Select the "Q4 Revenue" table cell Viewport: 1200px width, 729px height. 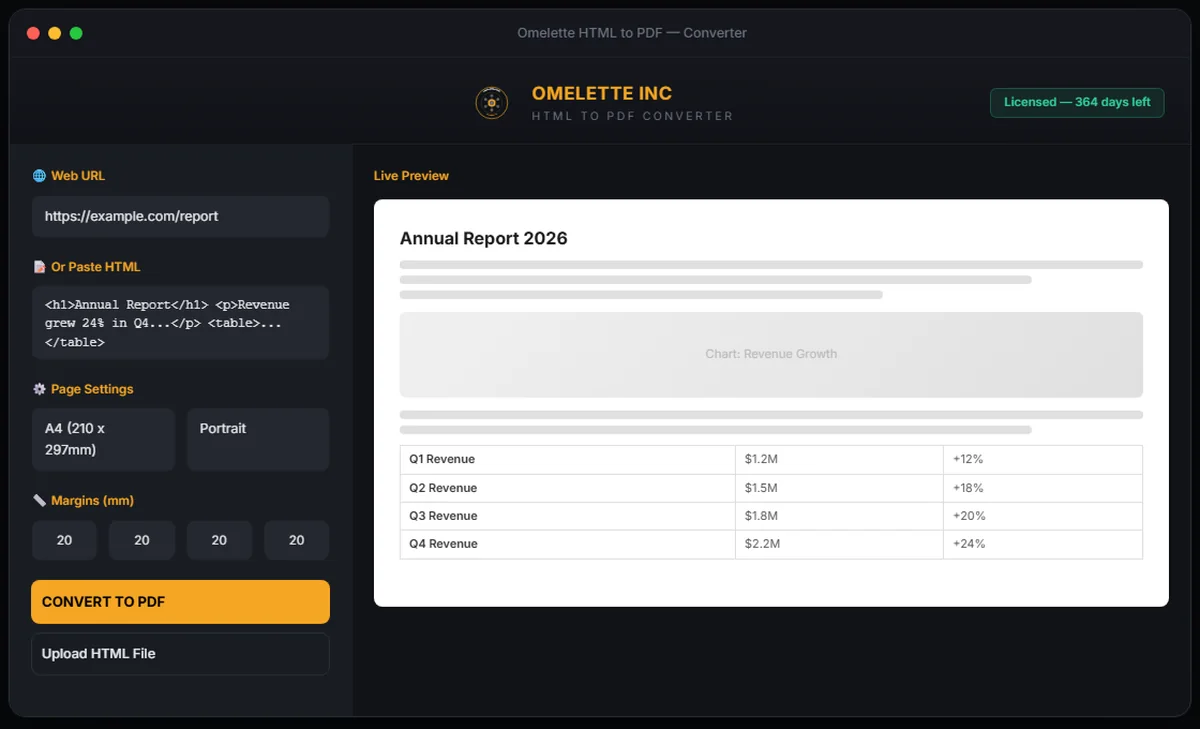pyautogui.click(x=567, y=544)
